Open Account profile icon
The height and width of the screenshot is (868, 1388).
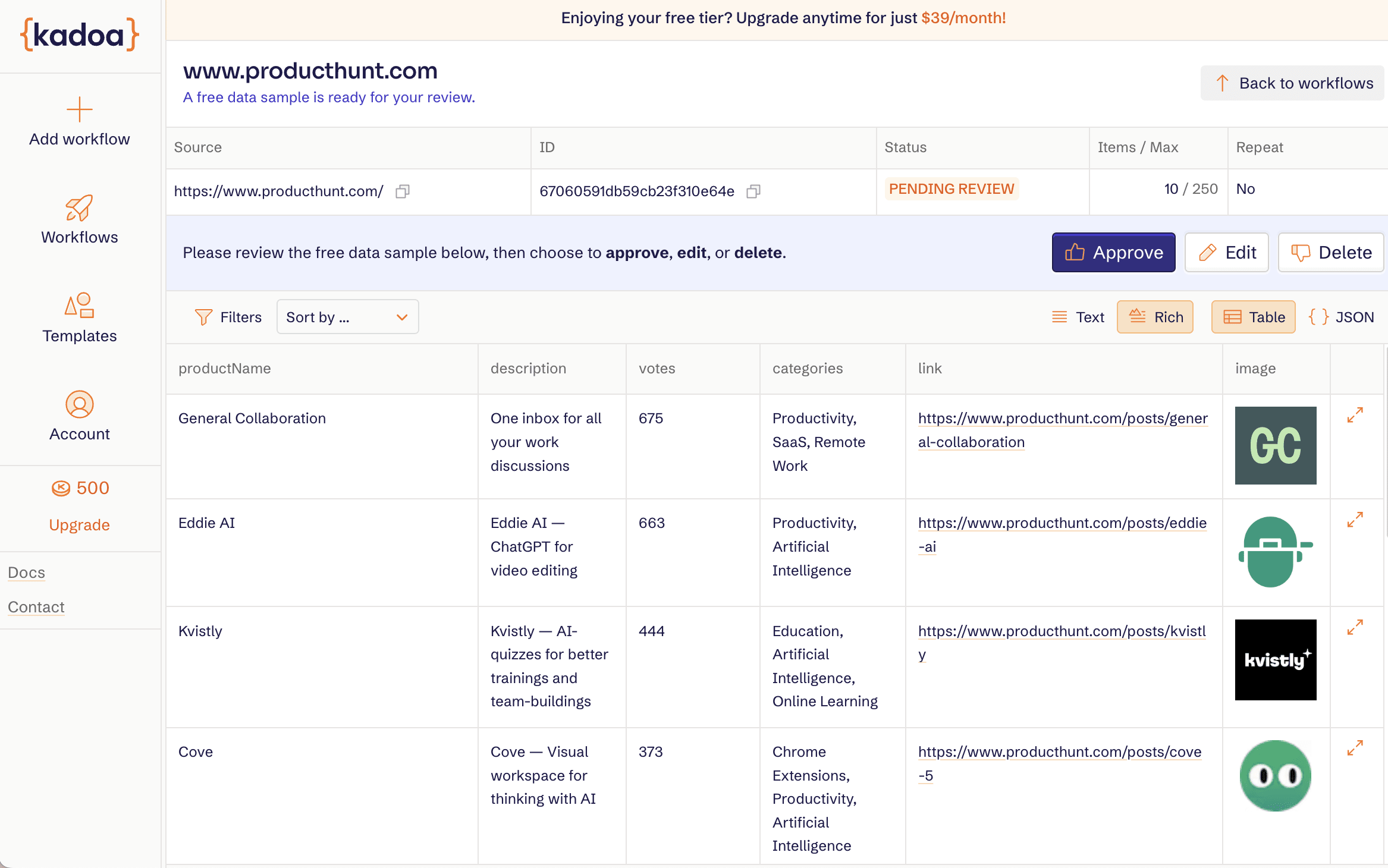tap(80, 404)
